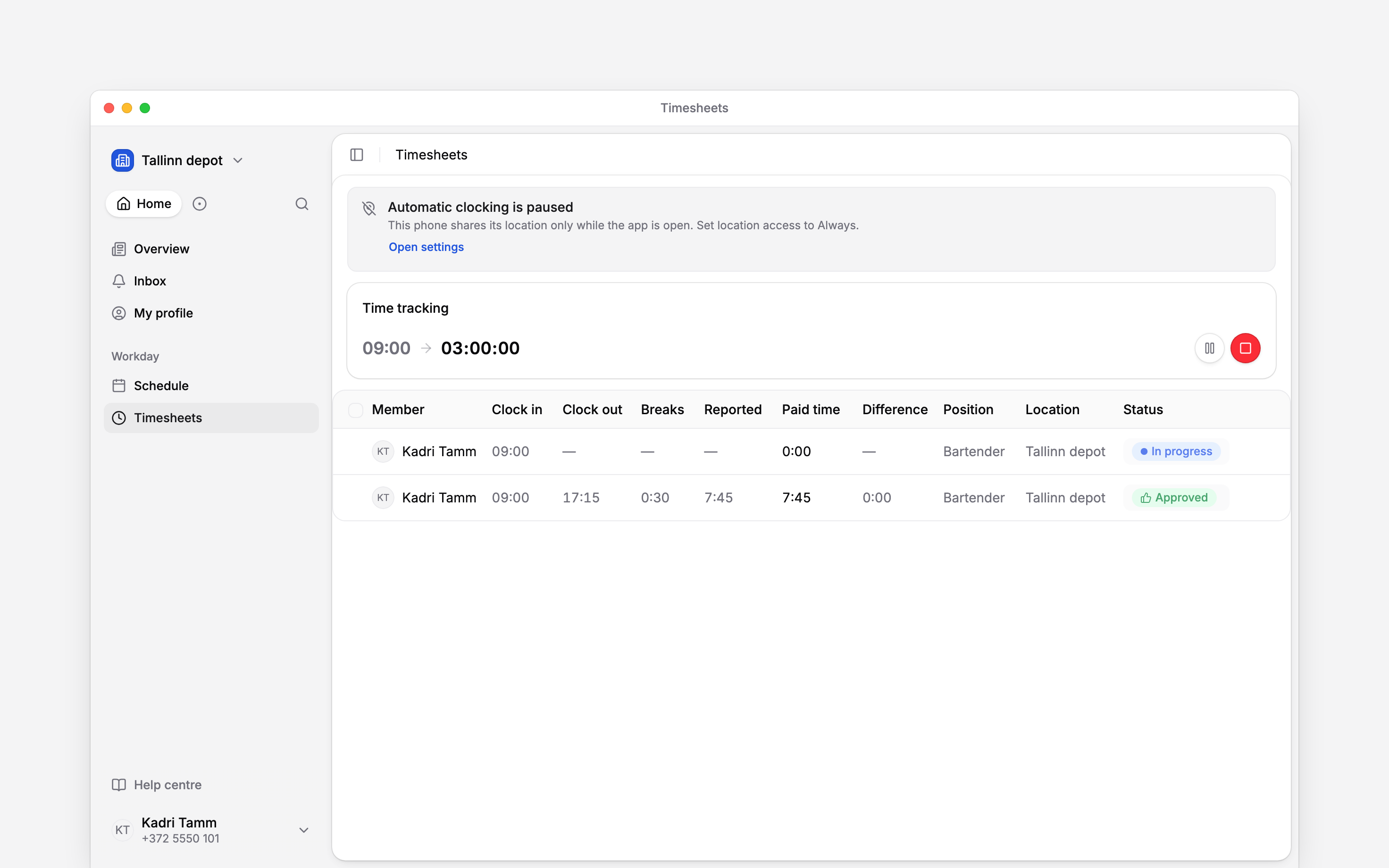The image size is (1389, 868).
Task: Click the In progress status badge
Action: [x=1176, y=451]
